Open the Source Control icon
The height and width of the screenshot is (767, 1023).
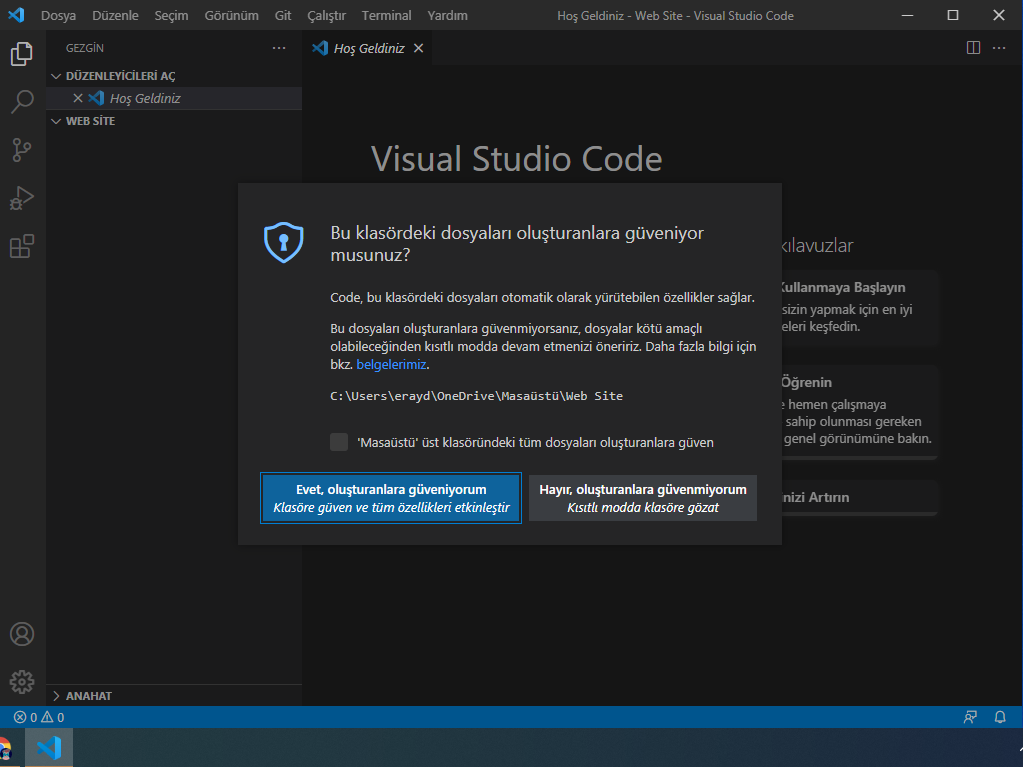22,150
